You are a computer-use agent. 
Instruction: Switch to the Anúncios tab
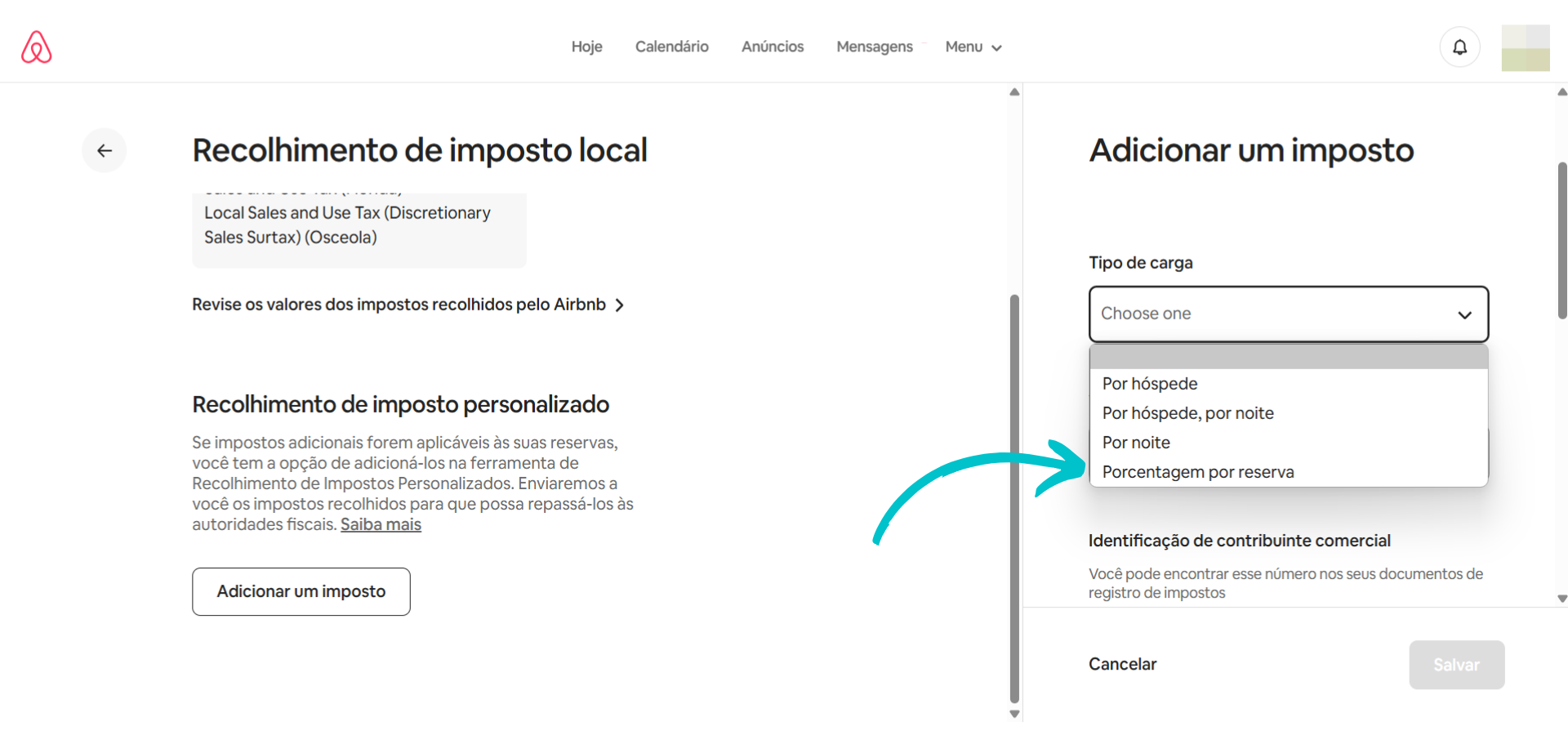(772, 47)
